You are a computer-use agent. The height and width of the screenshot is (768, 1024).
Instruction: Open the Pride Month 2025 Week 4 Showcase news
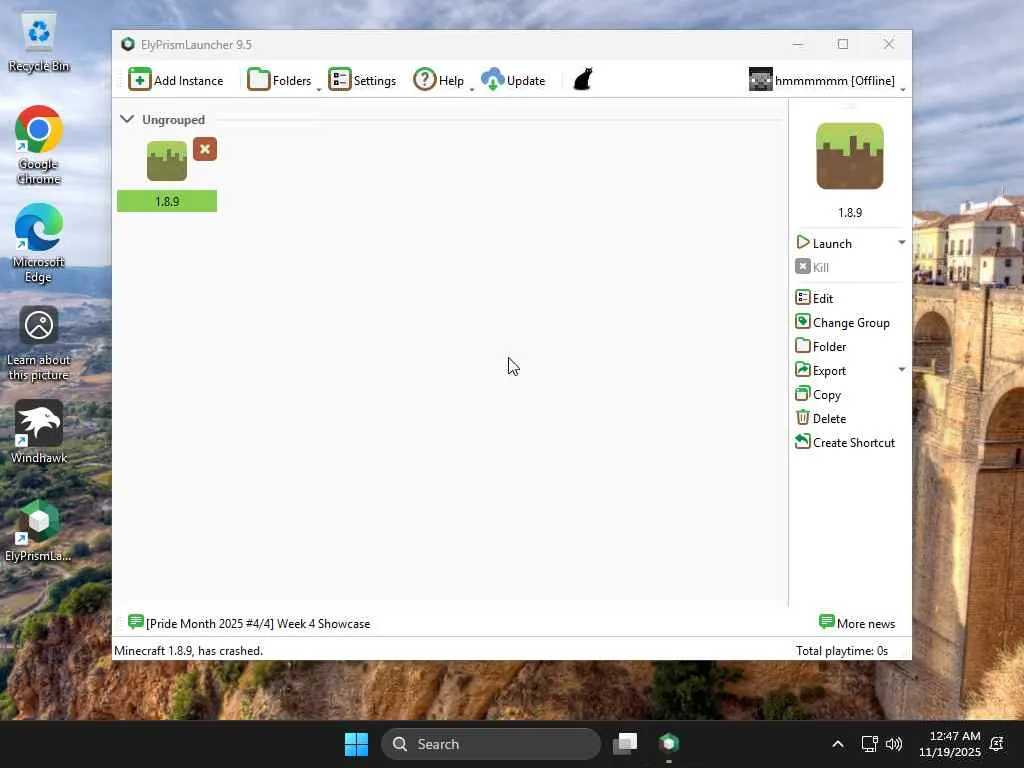click(249, 623)
